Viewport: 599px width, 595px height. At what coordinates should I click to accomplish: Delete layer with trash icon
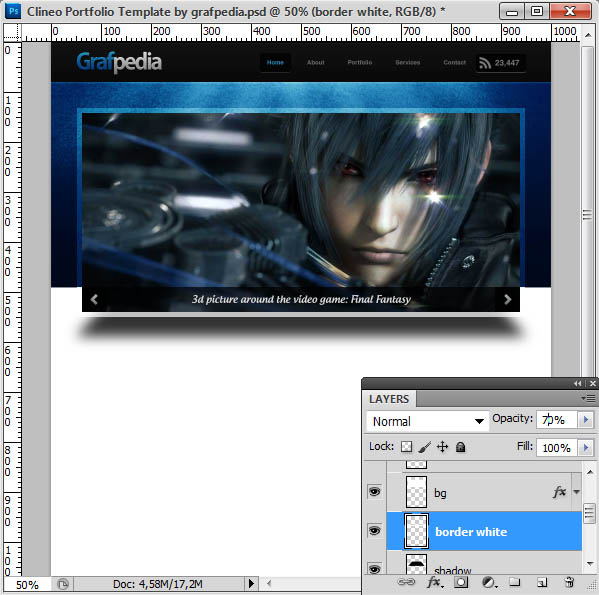point(569,582)
